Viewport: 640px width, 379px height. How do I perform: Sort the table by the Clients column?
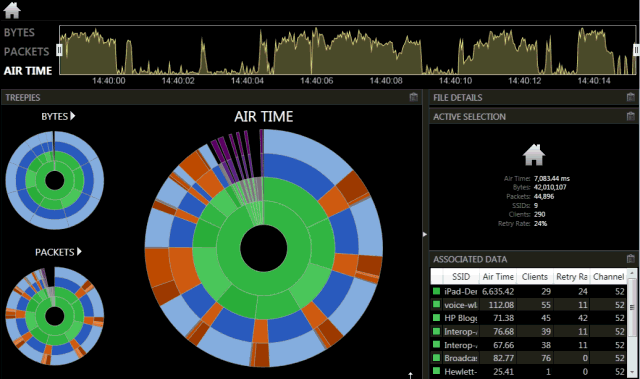(x=535, y=277)
